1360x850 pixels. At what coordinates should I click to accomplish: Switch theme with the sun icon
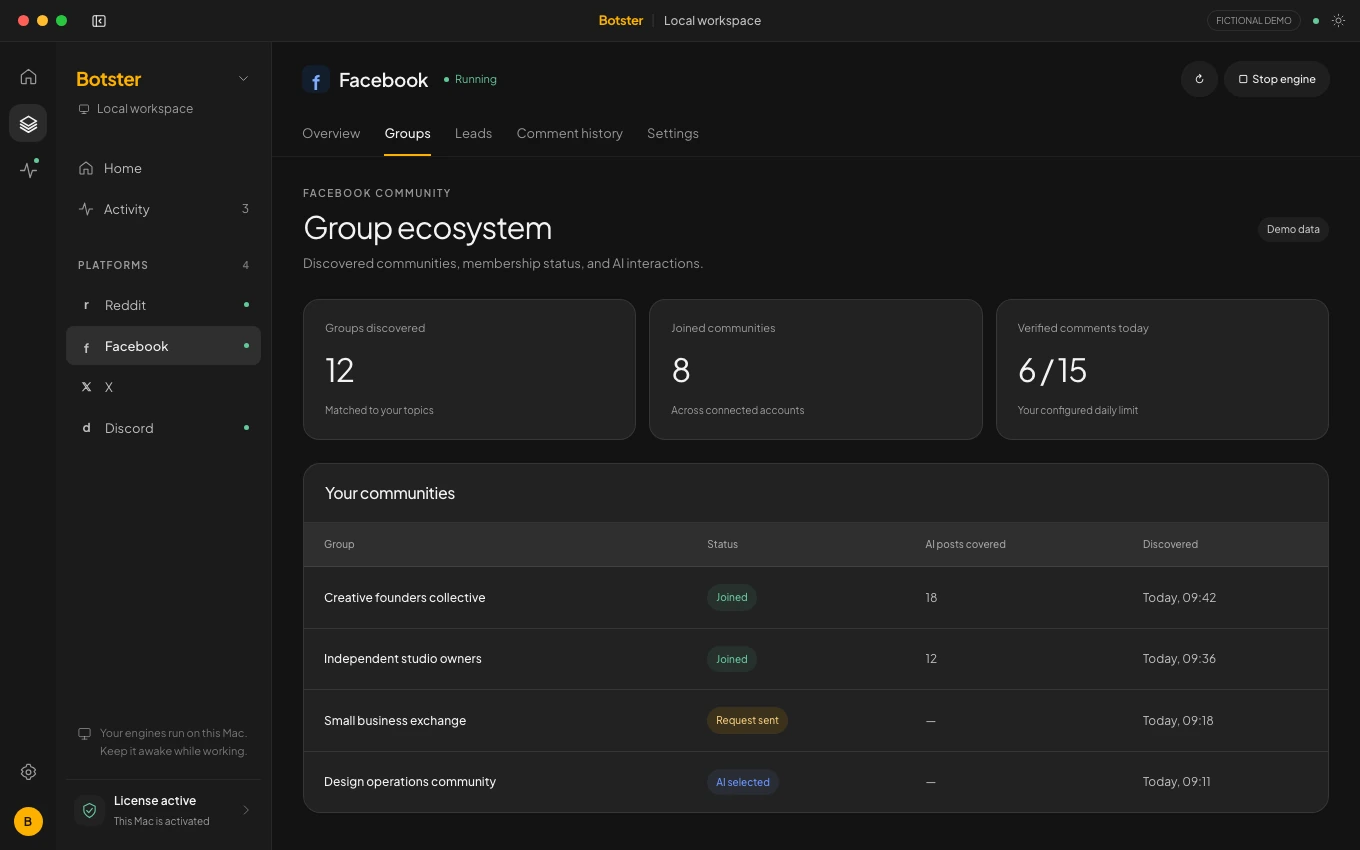click(1338, 20)
